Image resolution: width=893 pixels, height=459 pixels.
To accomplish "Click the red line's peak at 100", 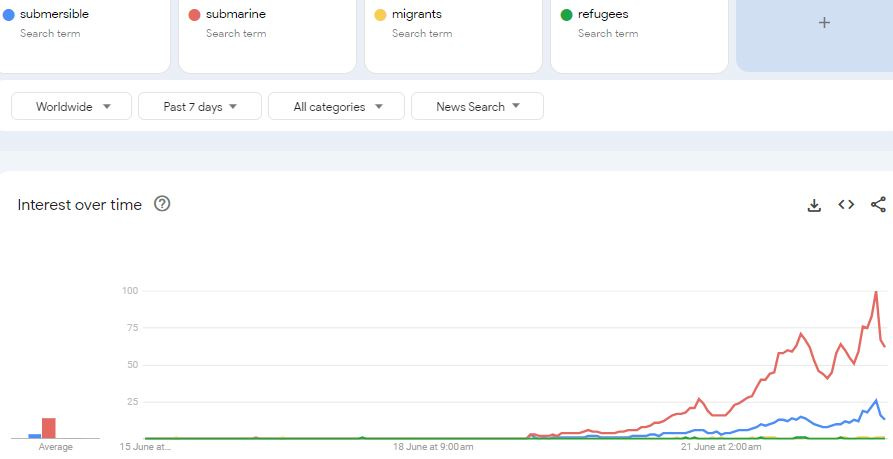I will 876,292.
